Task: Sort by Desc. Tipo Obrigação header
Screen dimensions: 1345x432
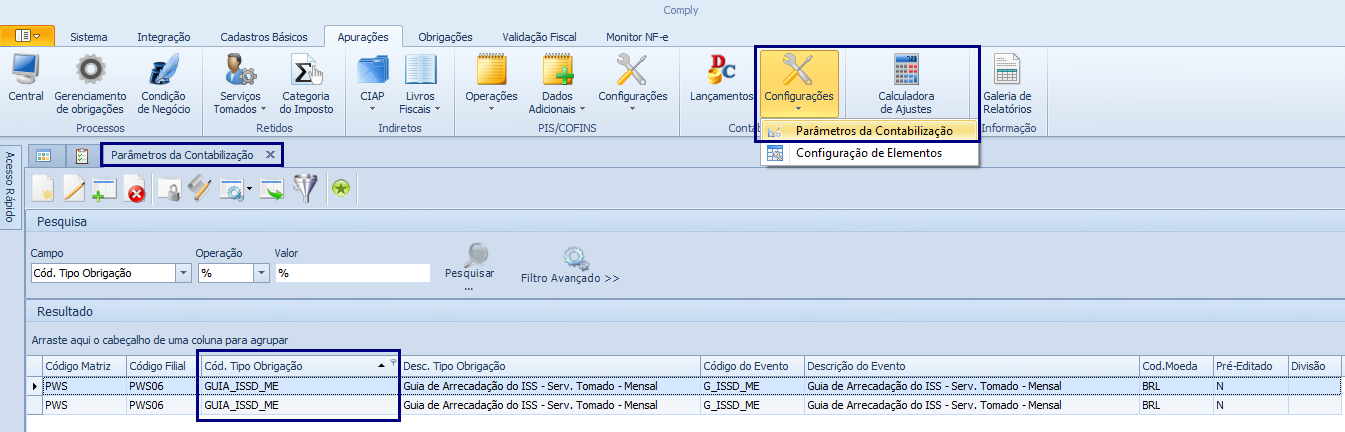Action: pyautogui.click(x=548, y=365)
